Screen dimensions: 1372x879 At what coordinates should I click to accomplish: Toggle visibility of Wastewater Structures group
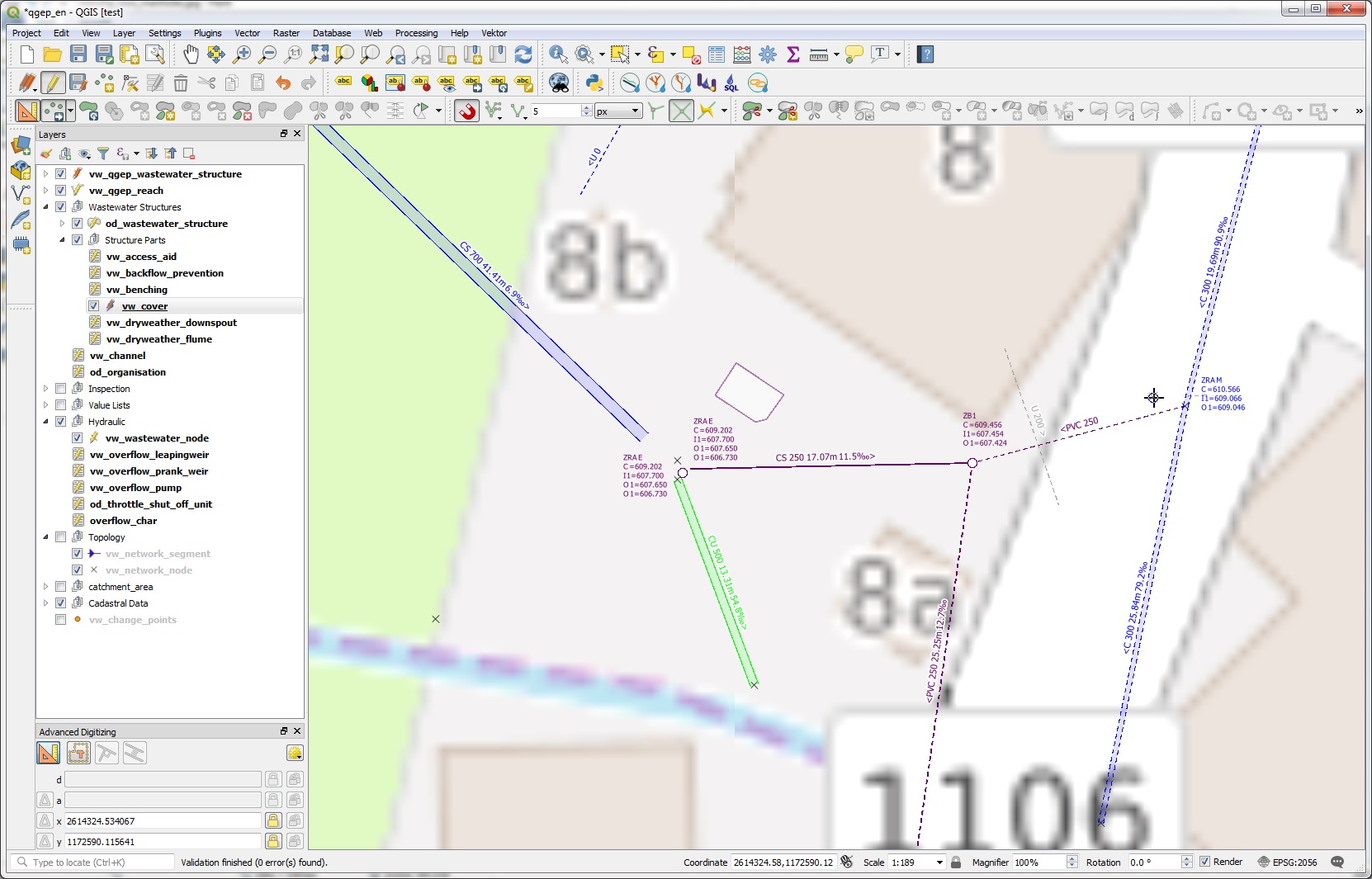click(x=60, y=207)
